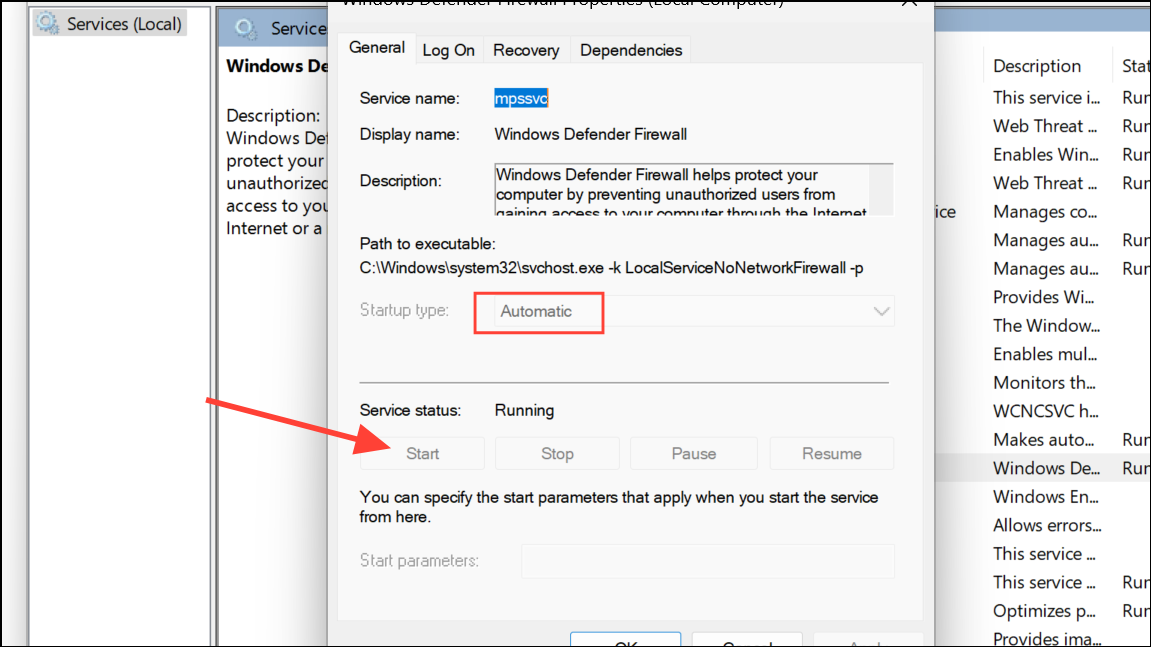
Task: Select the 'Monitors th...' service row
Action: click(x=1044, y=383)
